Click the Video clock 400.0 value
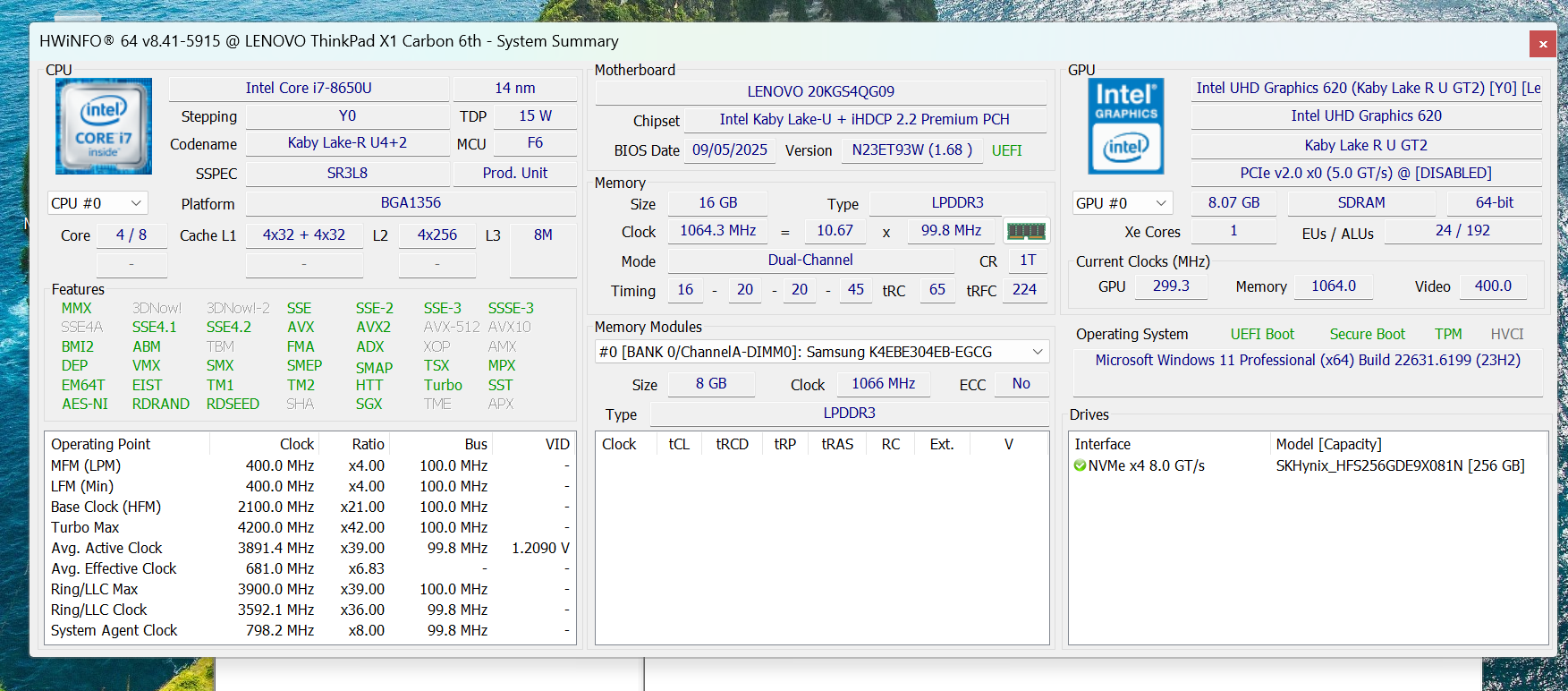This screenshot has width=1568, height=691. pyautogui.click(x=1493, y=286)
